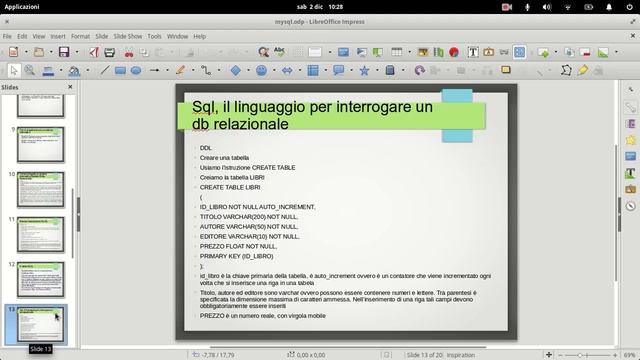
Task: Click the clock sab 2 dic 10:28
Action: [x=320, y=7]
